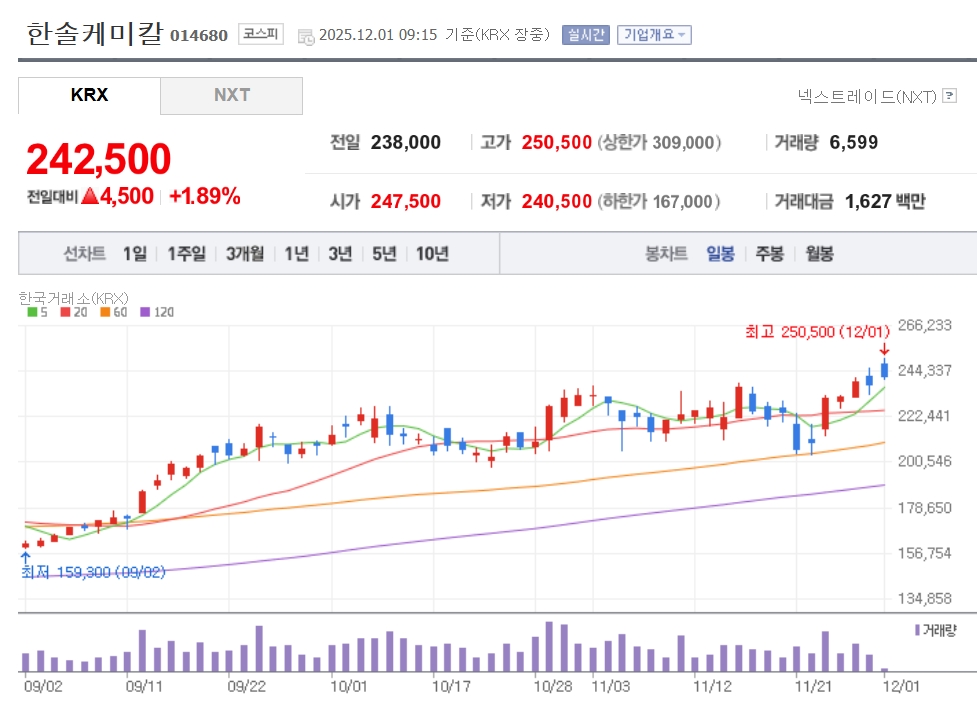Screen dimensions: 977x722
Task: Click the 최고 250,500 (12/01) chart label
Action: [817, 331]
